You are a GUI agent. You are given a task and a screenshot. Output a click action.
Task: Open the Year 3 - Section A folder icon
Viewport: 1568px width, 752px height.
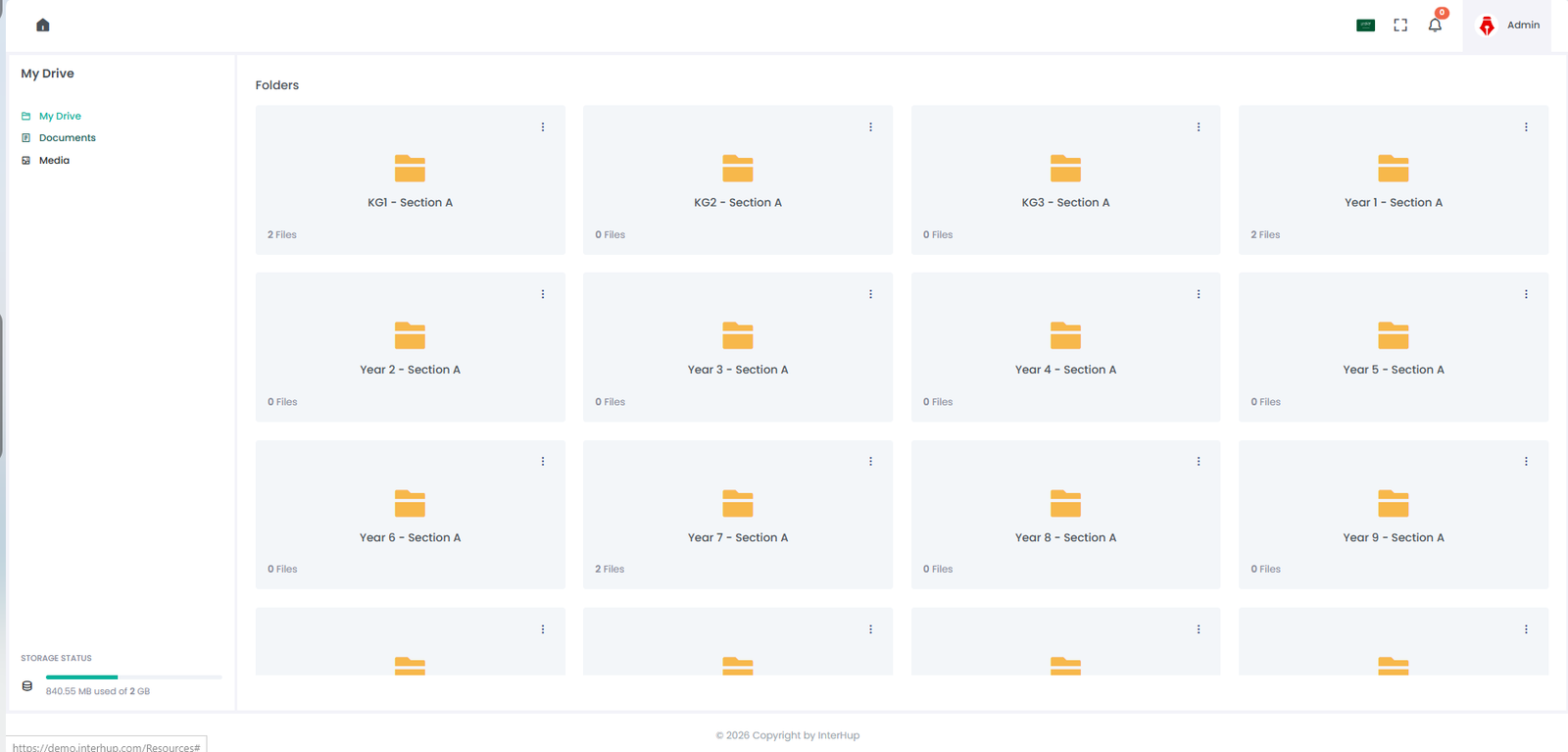pos(738,335)
